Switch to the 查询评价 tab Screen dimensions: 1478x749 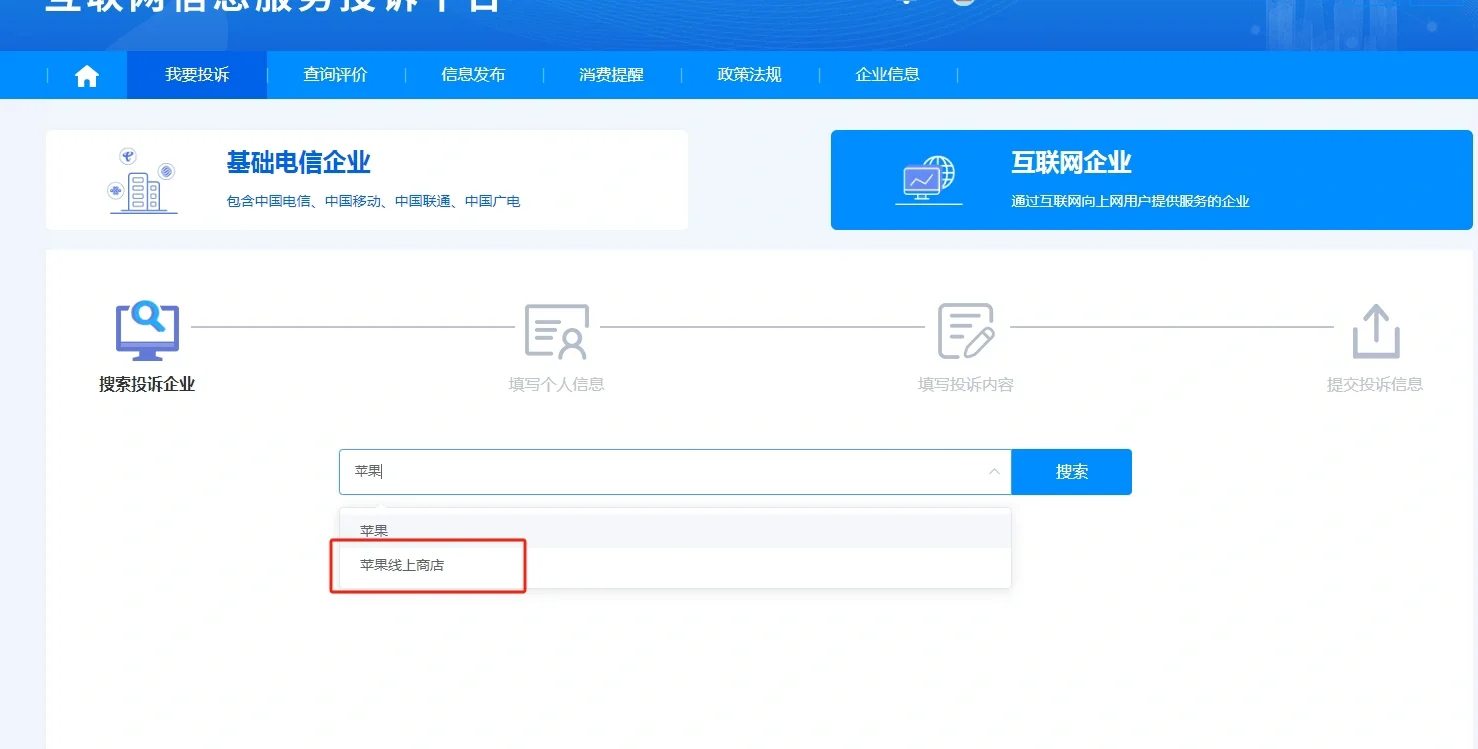click(x=334, y=74)
